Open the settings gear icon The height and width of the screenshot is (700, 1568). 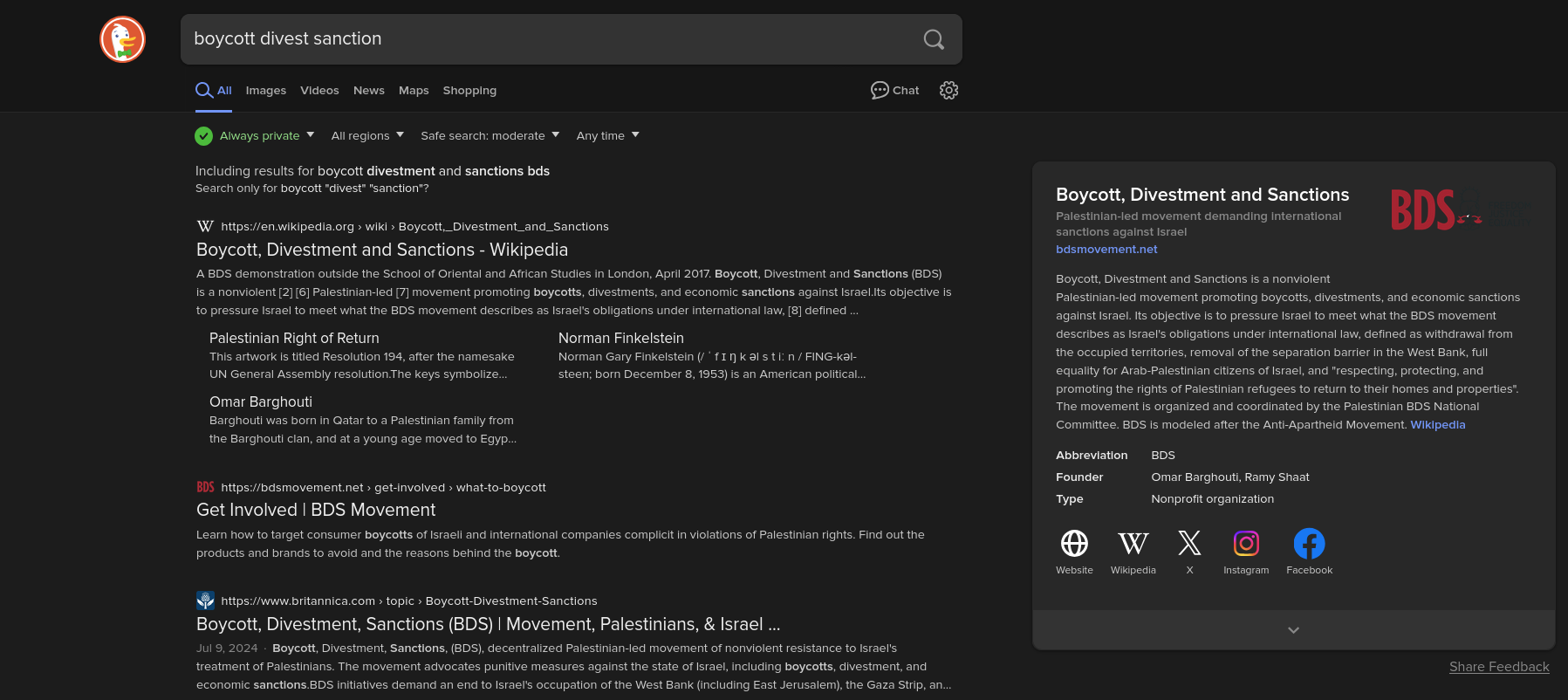pyautogui.click(x=948, y=90)
